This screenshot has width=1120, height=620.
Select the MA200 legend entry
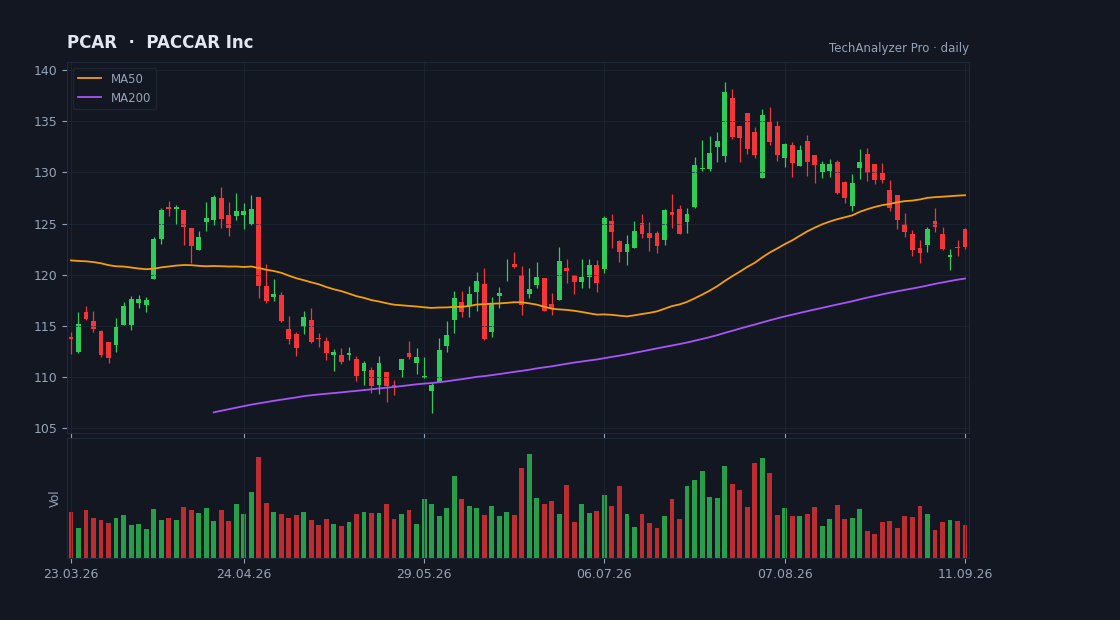pyautogui.click(x=114, y=98)
